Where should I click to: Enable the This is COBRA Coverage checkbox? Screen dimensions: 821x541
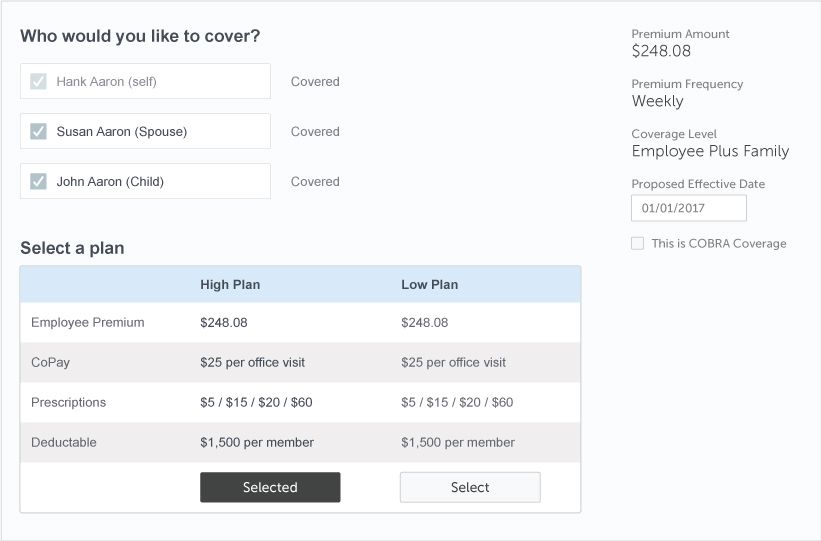tap(638, 243)
